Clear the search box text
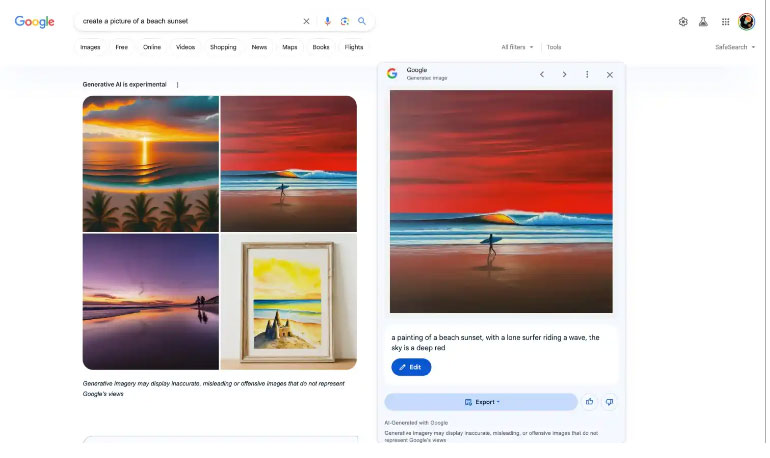 point(306,21)
